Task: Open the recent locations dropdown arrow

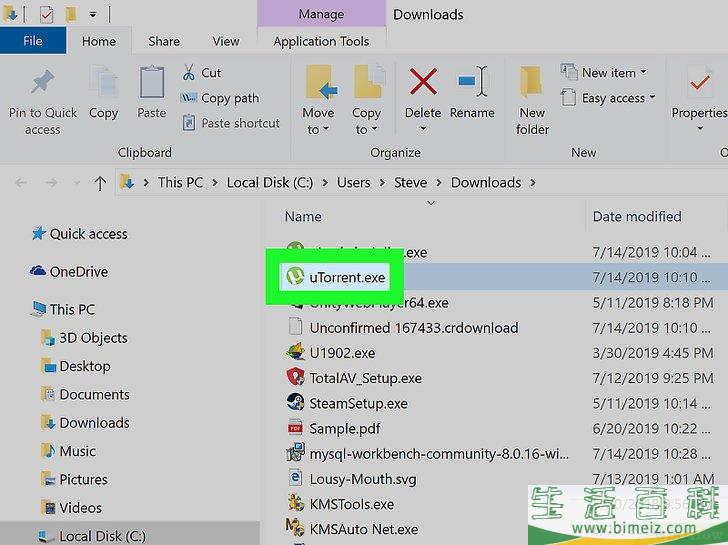Action: click(x=77, y=183)
